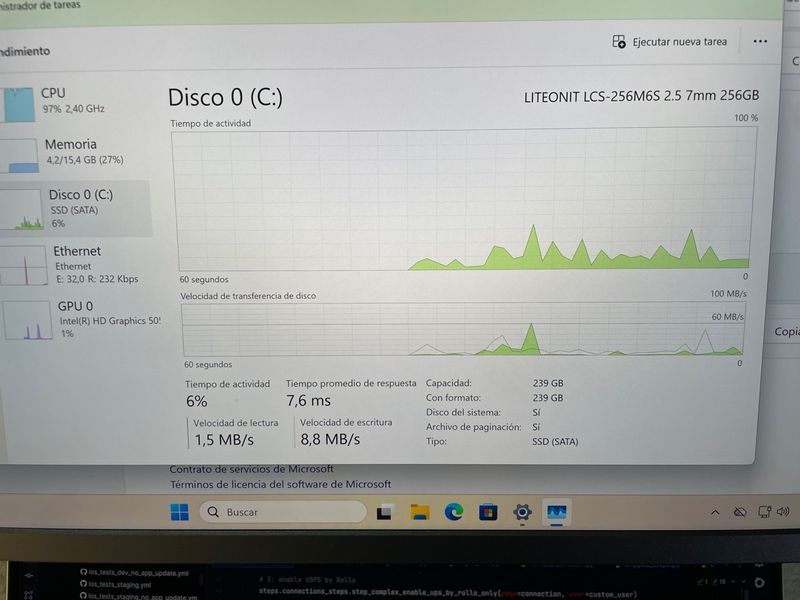The width and height of the screenshot is (800, 600).
Task: Click the 97% 2,40 GHz CPU reading
Action: (73, 109)
